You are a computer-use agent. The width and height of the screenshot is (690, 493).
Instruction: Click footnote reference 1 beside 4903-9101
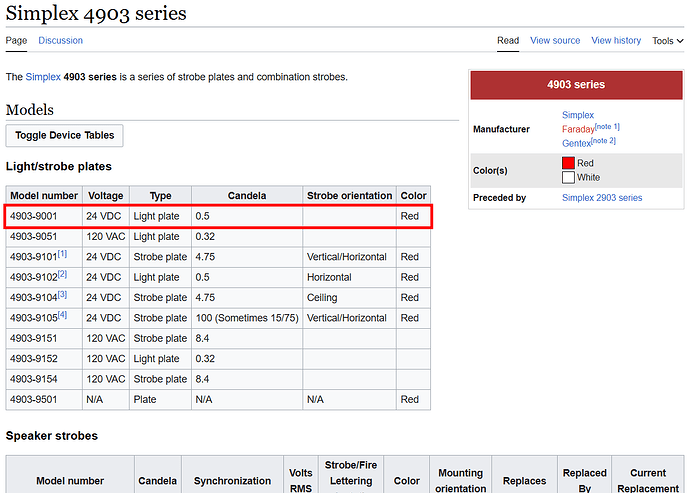coord(62,254)
